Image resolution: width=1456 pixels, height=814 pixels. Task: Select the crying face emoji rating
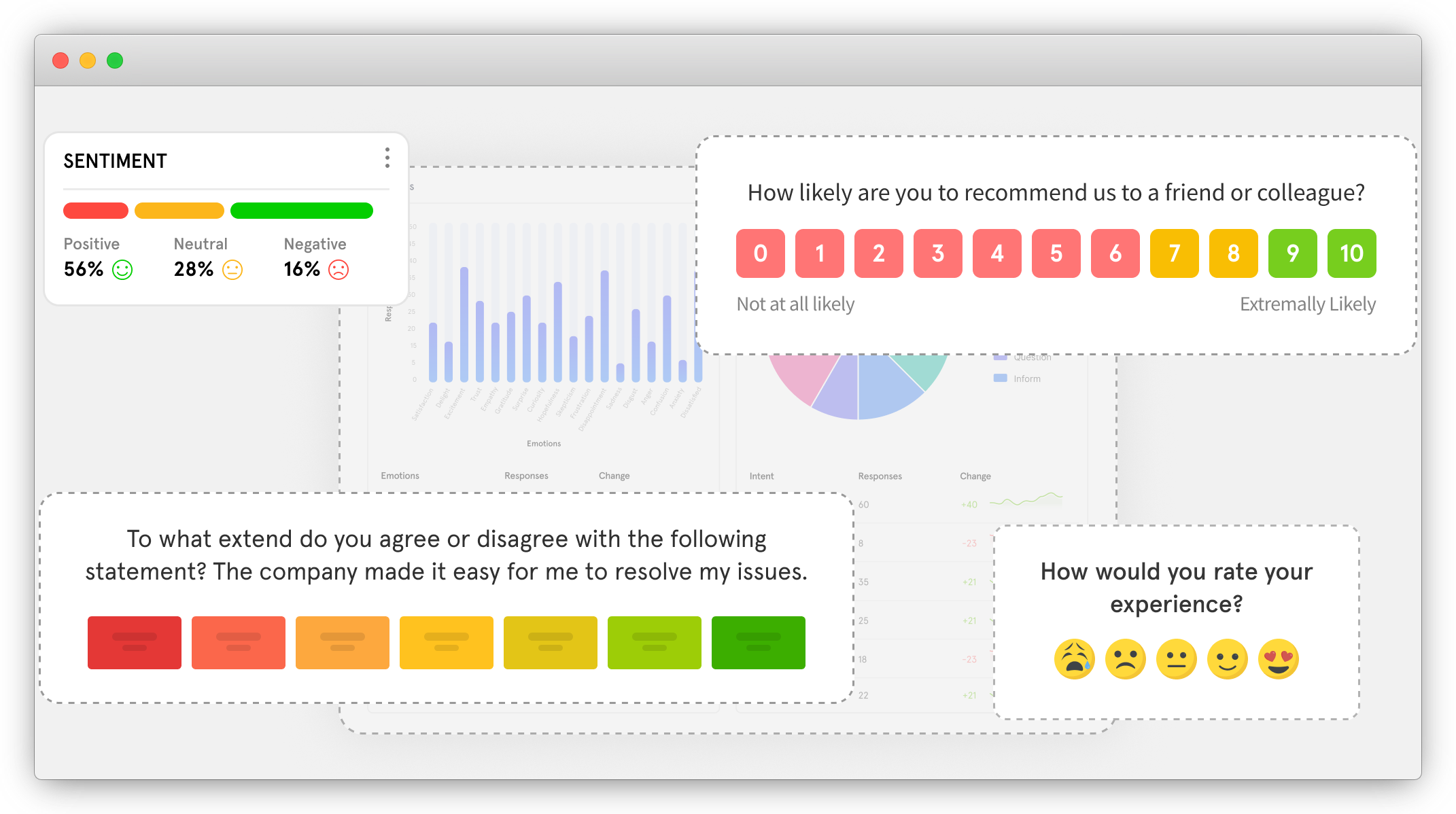pyautogui.click(x=1074, y=659)
